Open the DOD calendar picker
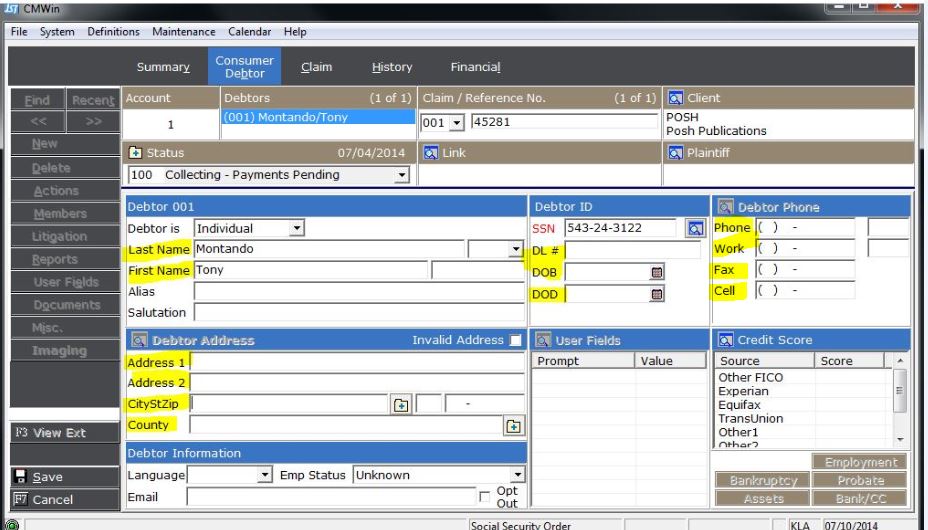Viewport: 928px width, 530px height. 657,294
